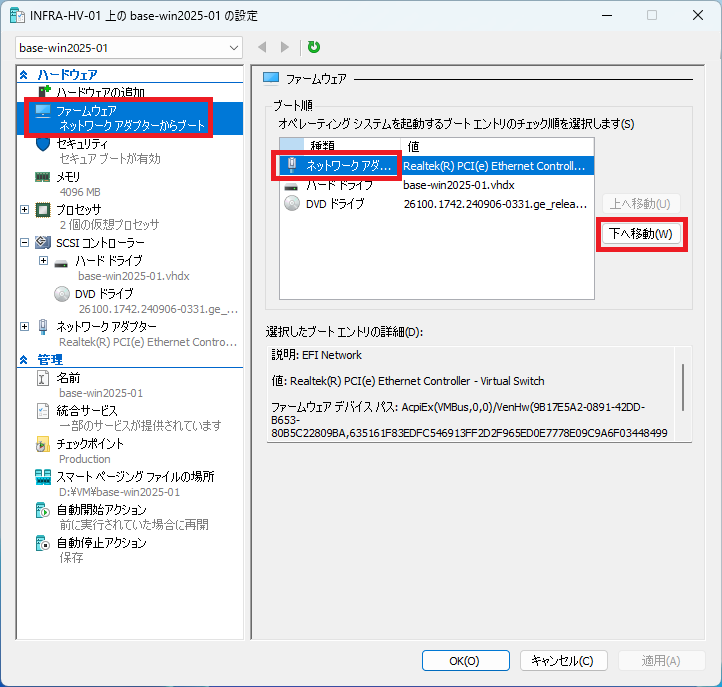
Task: Close the settings window
Action: point(698,15)
